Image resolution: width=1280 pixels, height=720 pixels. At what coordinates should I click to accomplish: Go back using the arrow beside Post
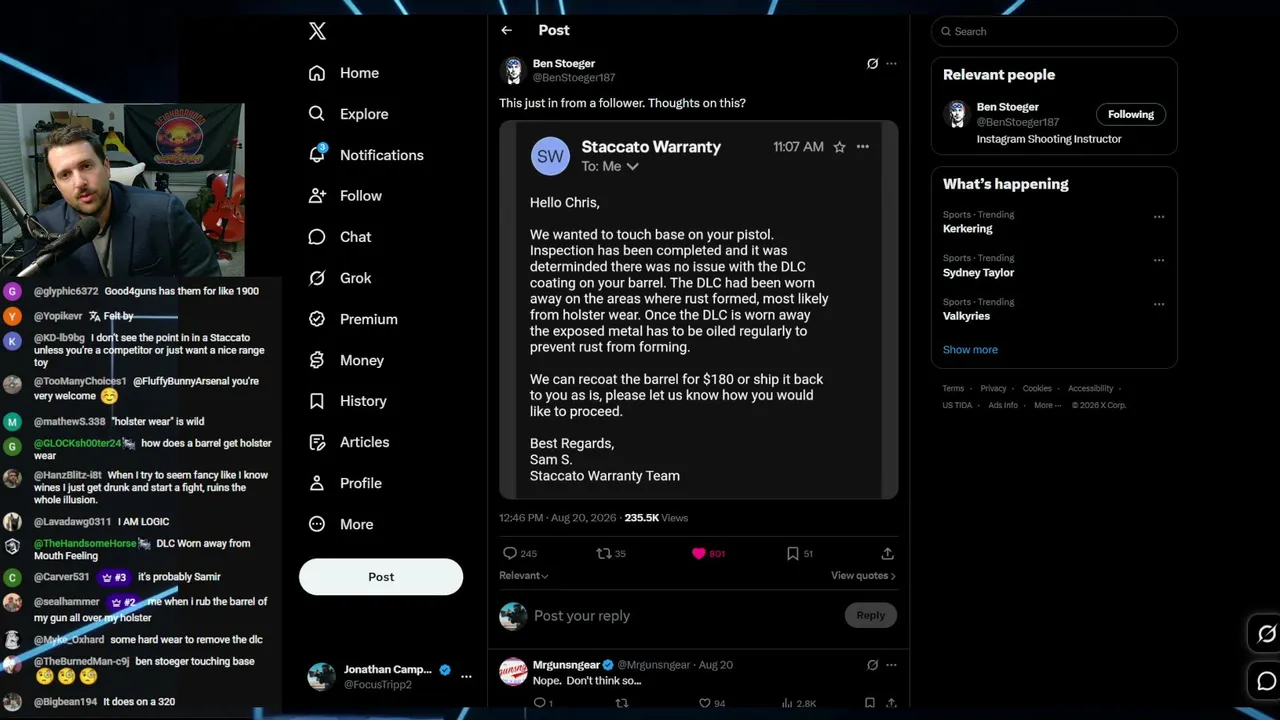(507, 31)
